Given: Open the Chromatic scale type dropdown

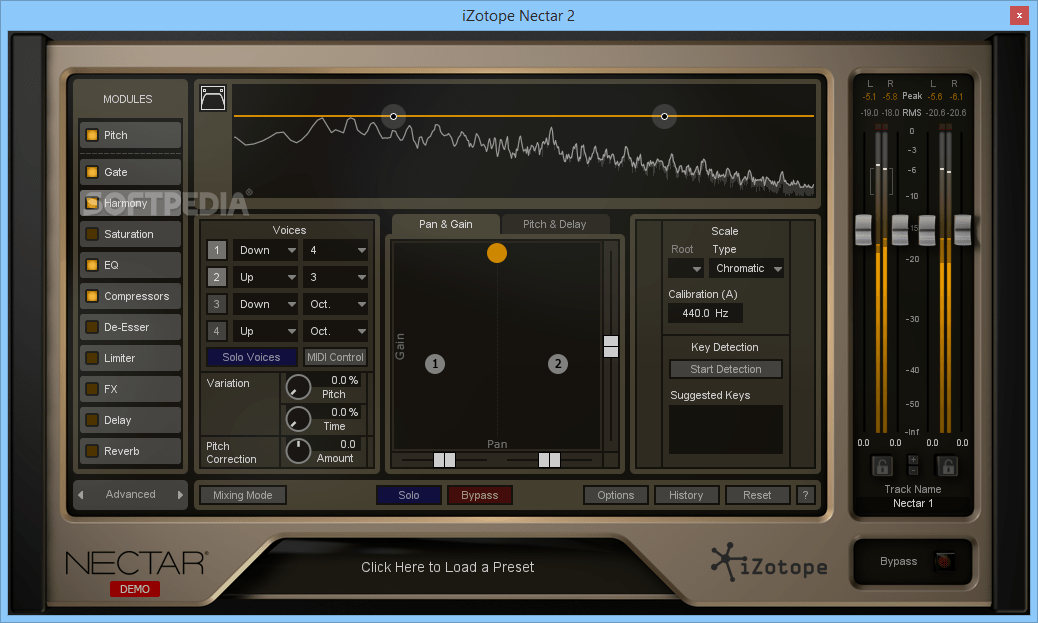Looking at the screenshot, I should coord(746,268).
